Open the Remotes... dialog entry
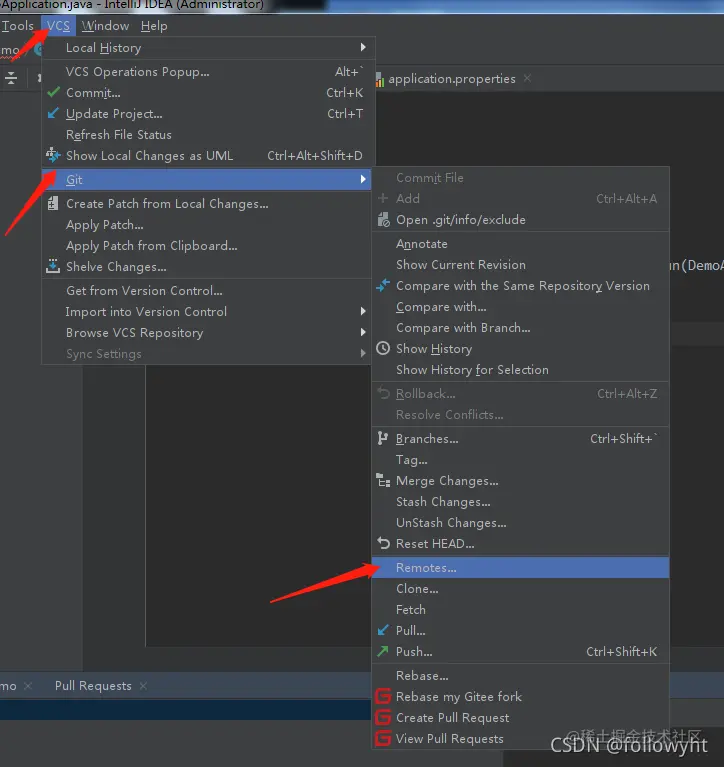 pos(520,567)
